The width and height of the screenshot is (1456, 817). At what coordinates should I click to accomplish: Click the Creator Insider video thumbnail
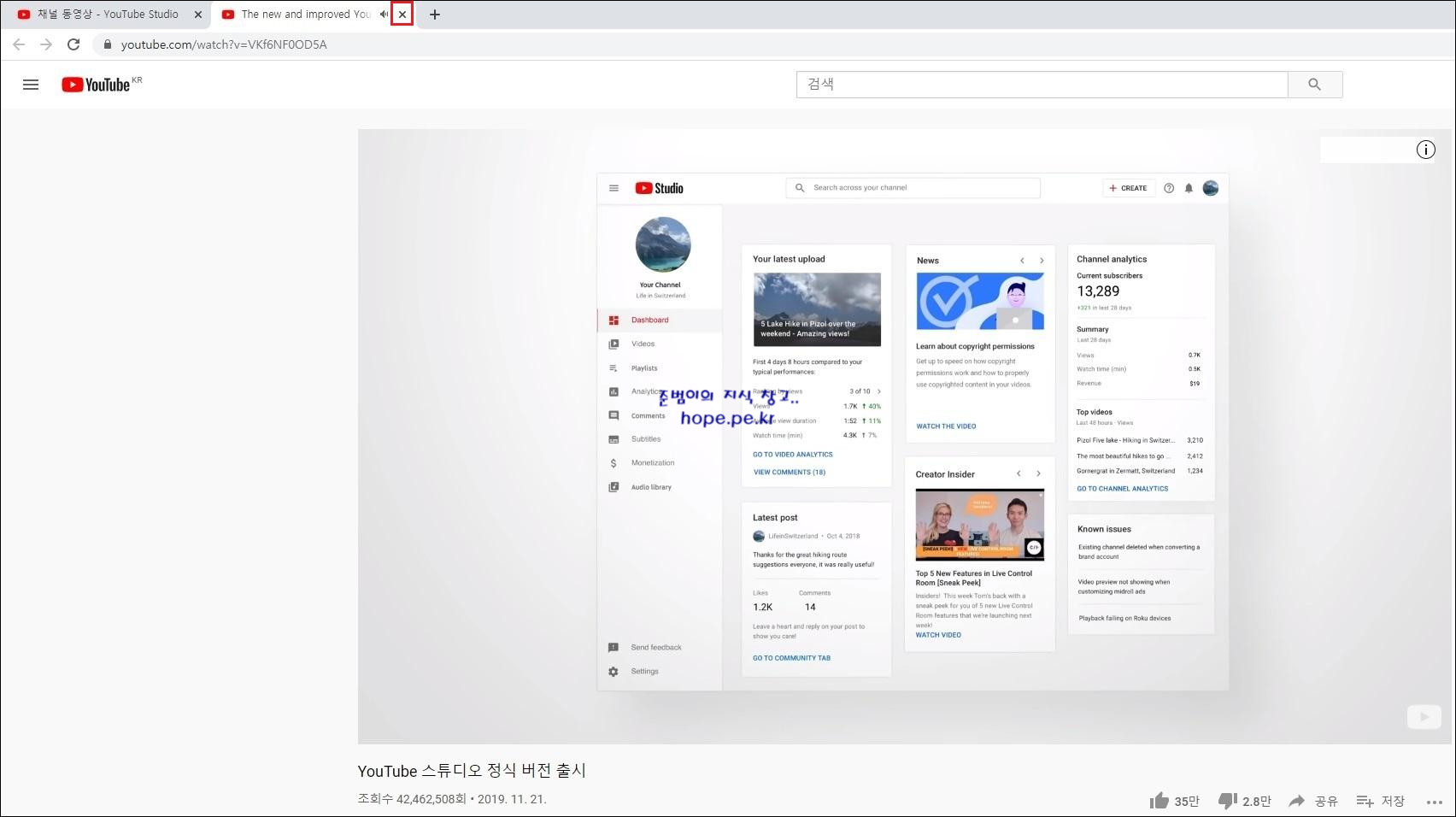980,525
